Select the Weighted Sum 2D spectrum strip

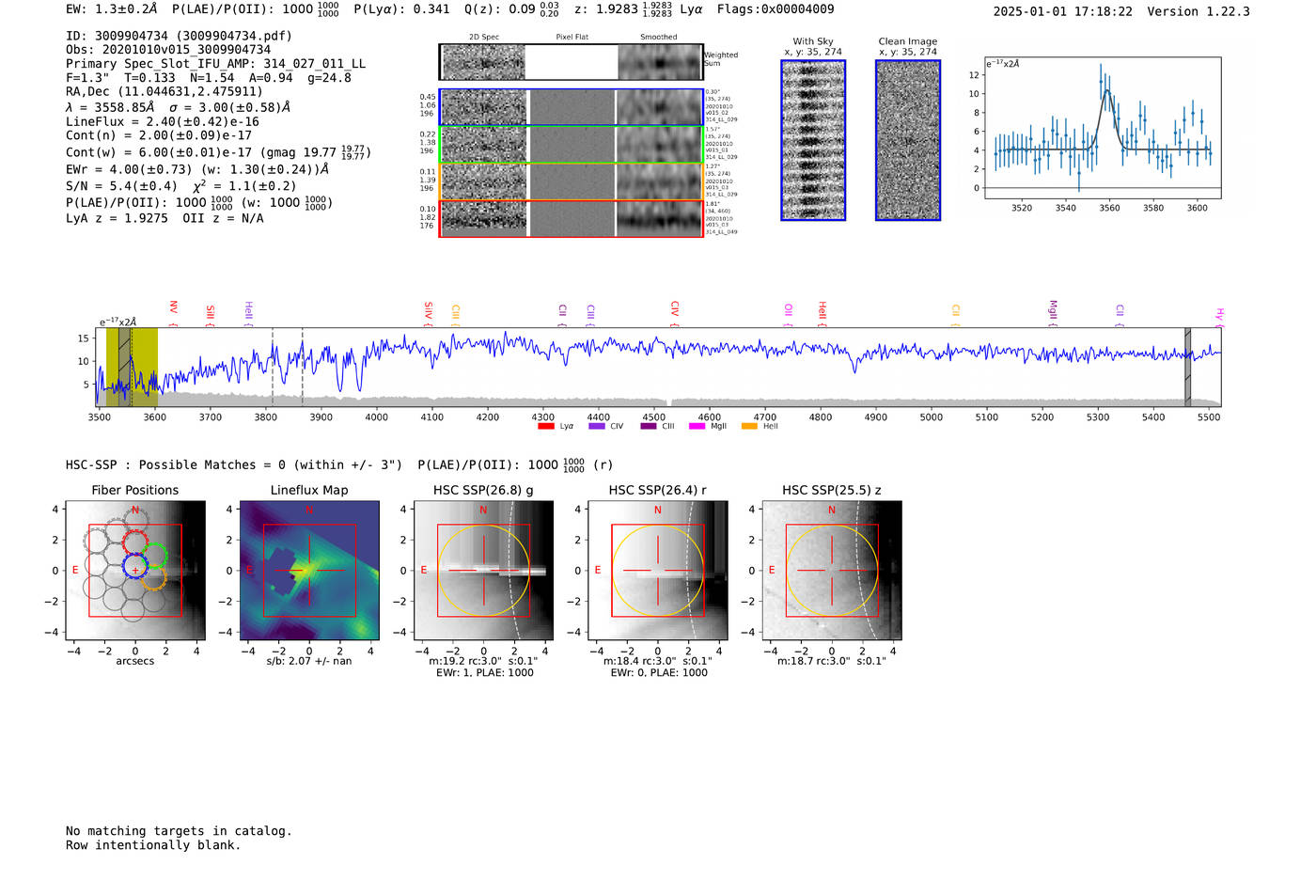(571, 62)
